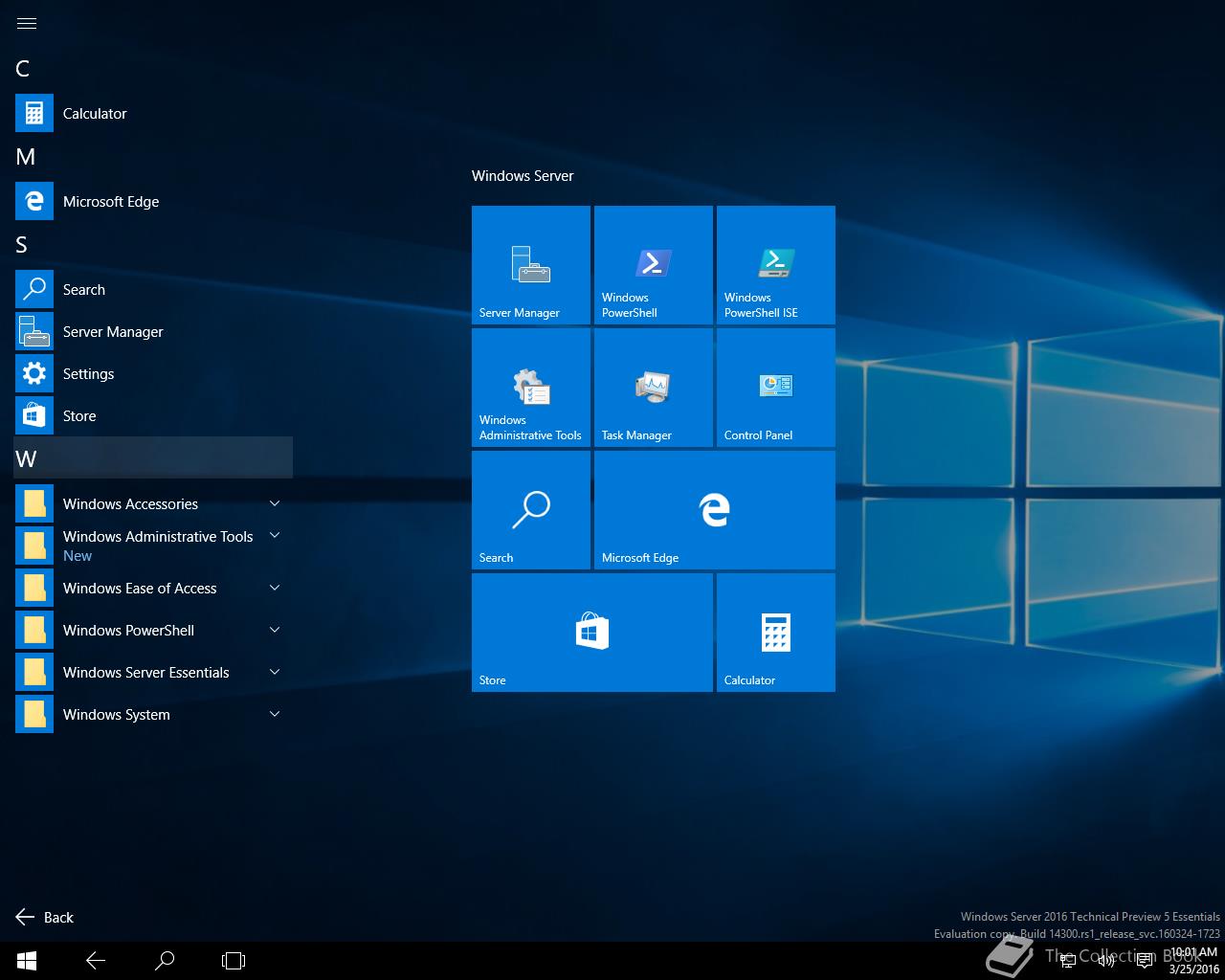Click the volume speaker tray icon
Viewport: 1225px width, 980px height.
(1105, 961)
